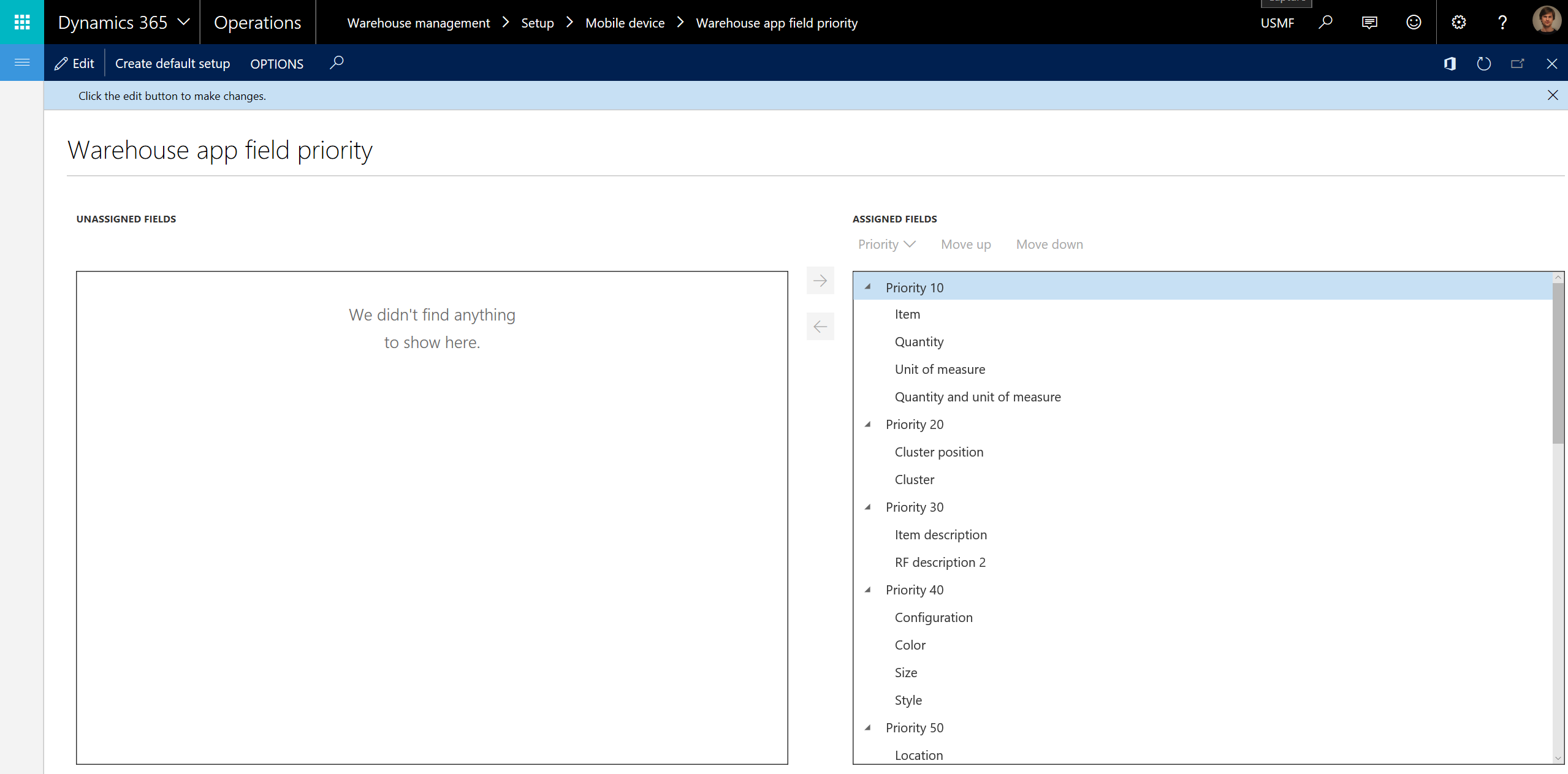Open the OPTIONS tab
The image size is (1568, 774).
[x=276, y=64]
